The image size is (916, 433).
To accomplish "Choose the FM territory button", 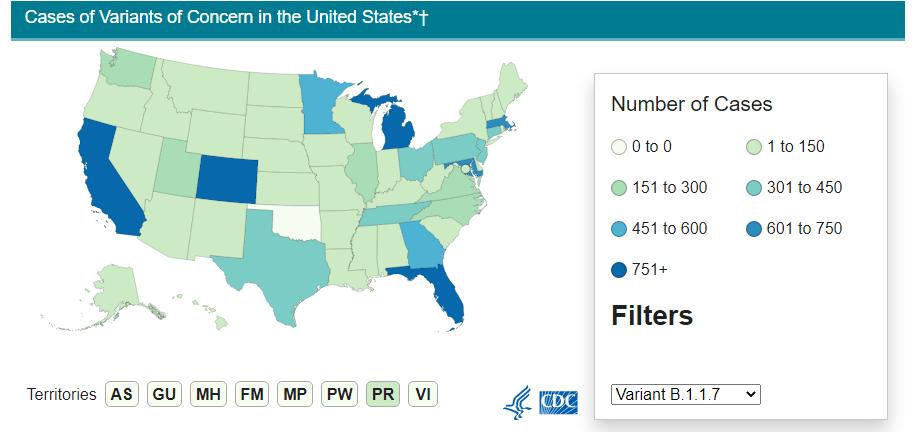I will 252,394.
